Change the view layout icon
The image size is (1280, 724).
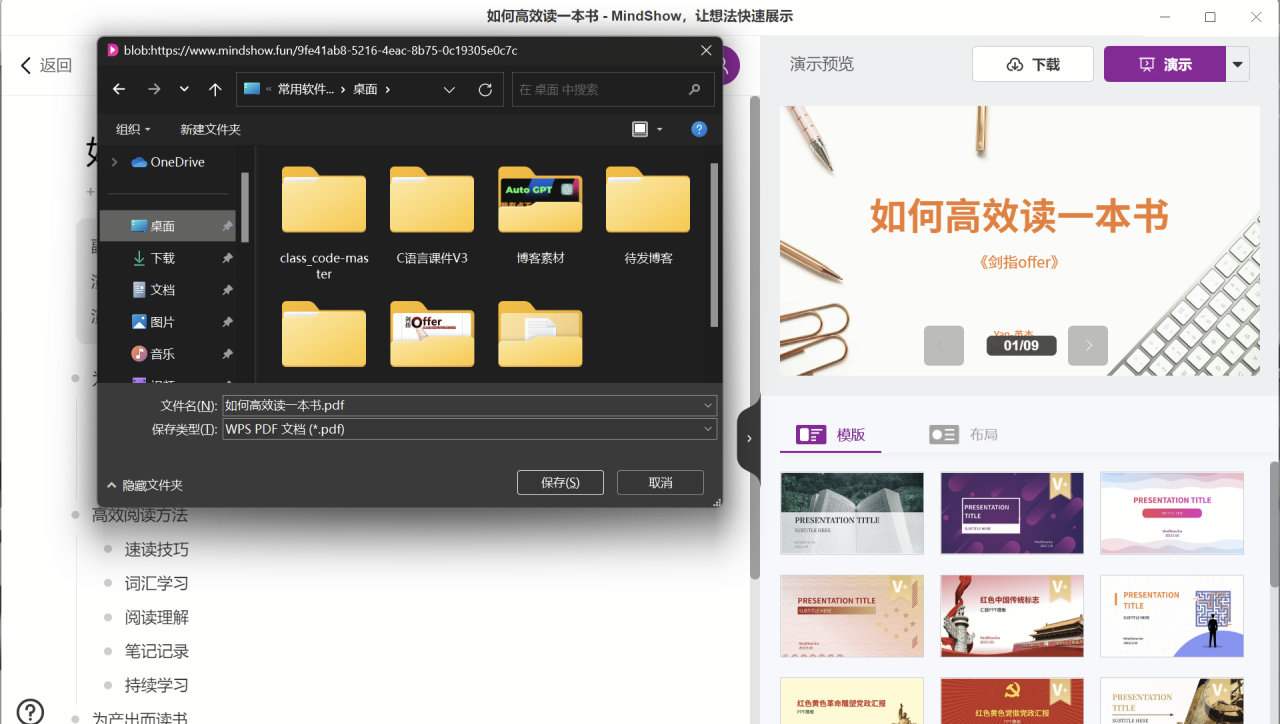640,129
